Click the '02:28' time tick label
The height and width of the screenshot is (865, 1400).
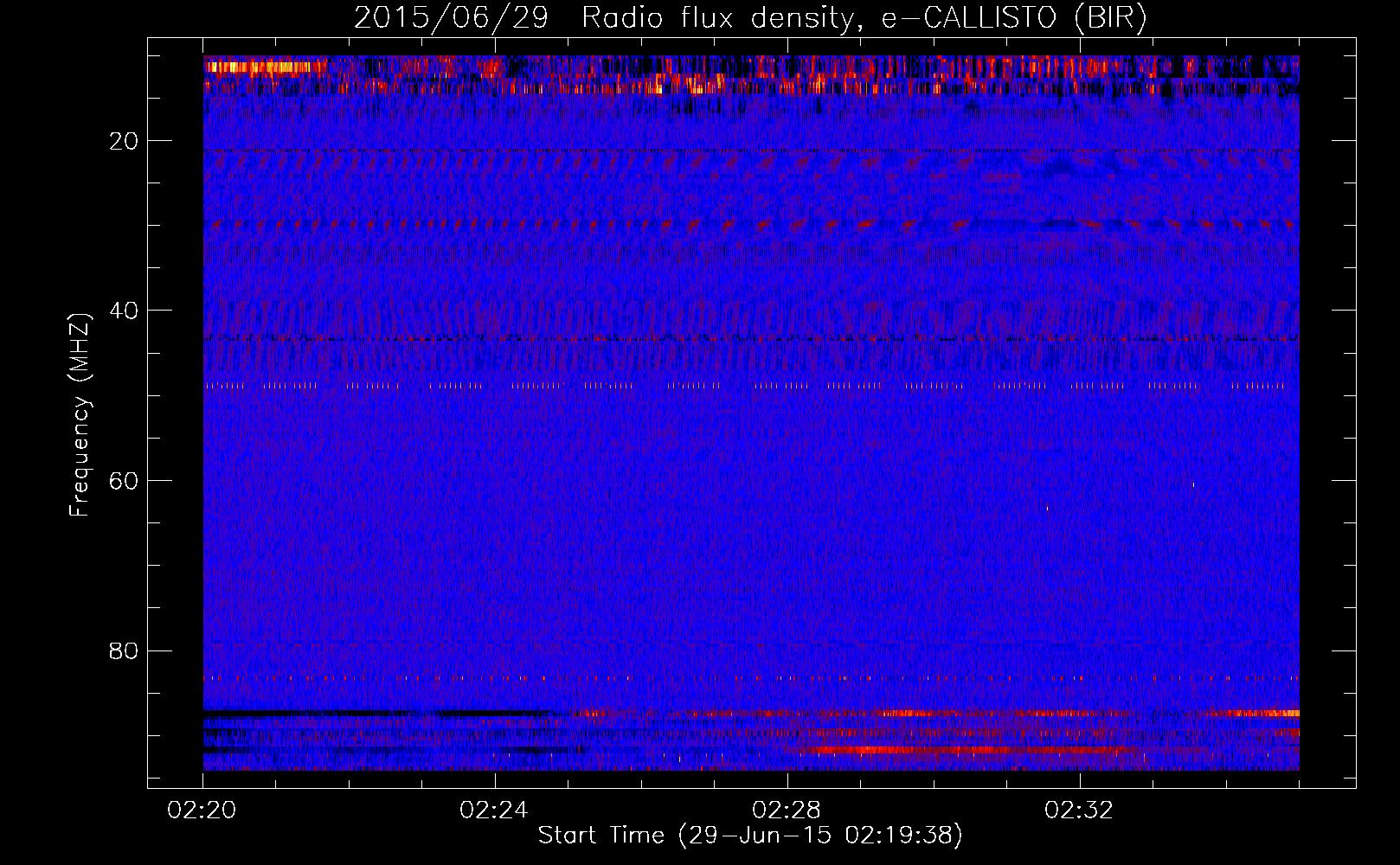[787, 811]
